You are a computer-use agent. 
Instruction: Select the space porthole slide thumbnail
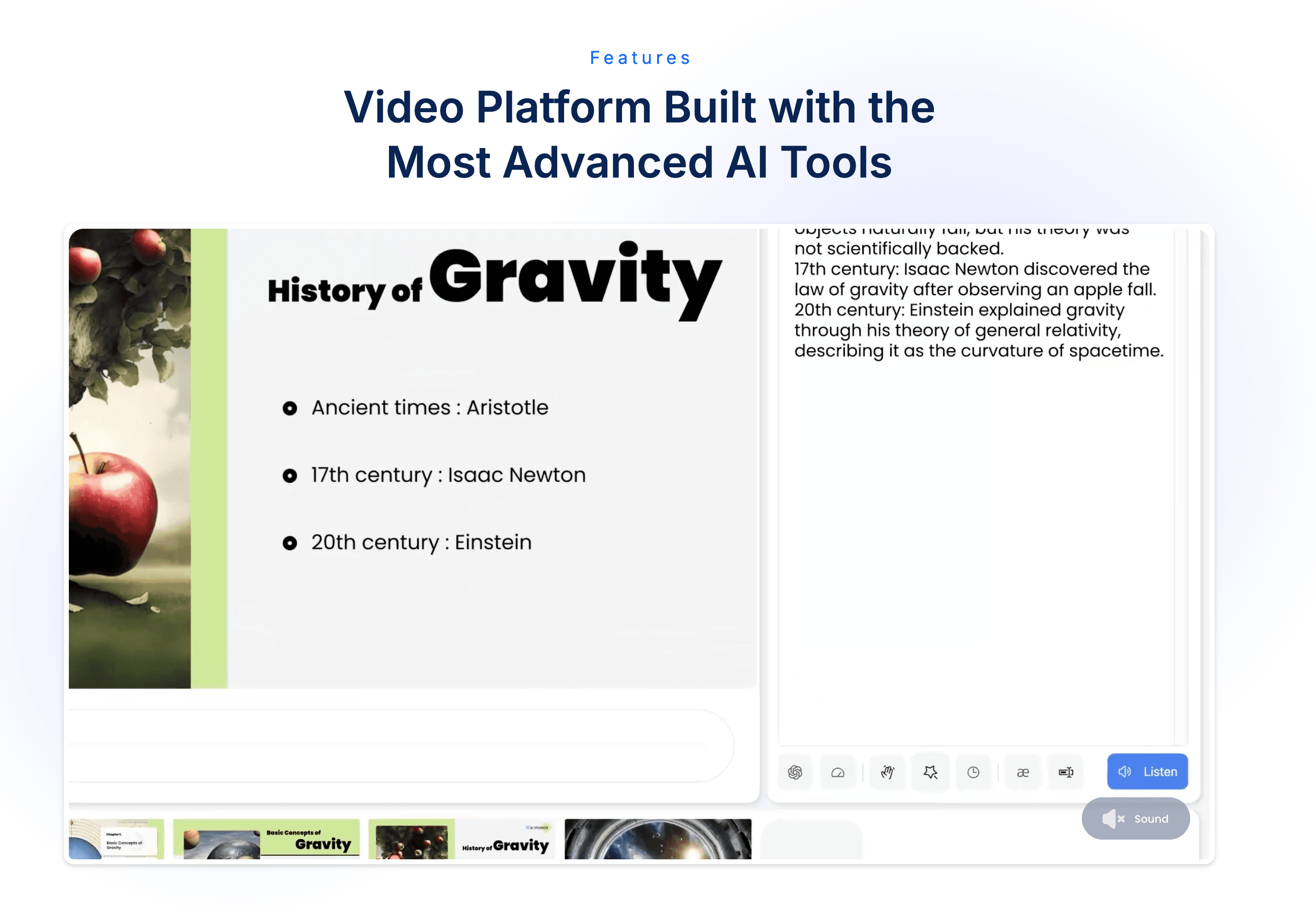point(658,839)
